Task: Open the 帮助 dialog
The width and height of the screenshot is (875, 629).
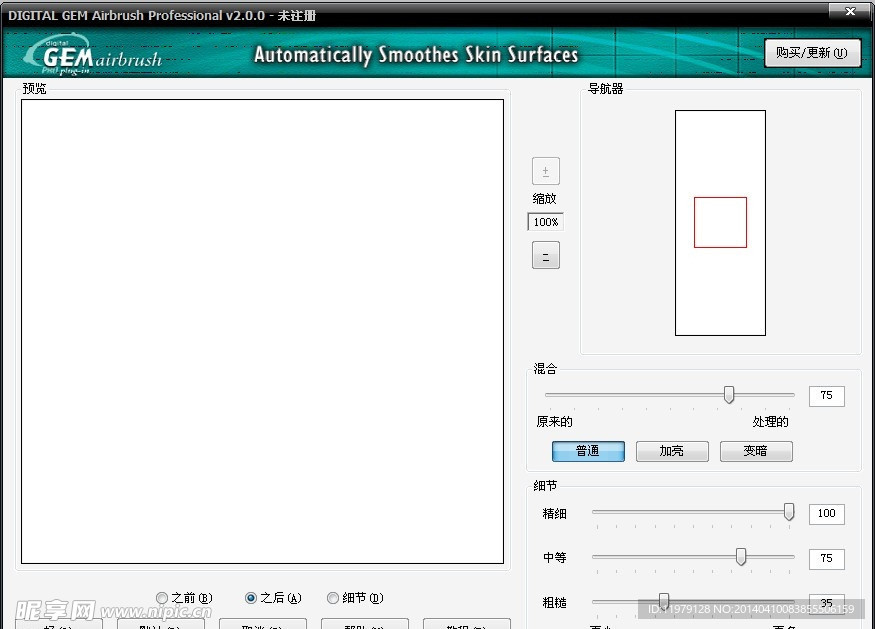Action: pyautogui.click(x=365, y=624)
